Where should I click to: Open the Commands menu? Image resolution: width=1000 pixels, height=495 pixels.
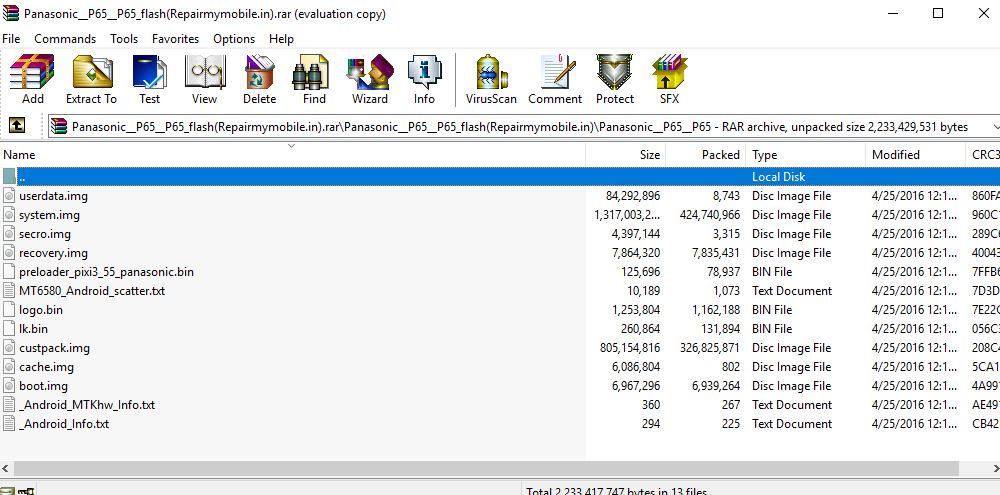pyautogui.click(x=65, y=39)
